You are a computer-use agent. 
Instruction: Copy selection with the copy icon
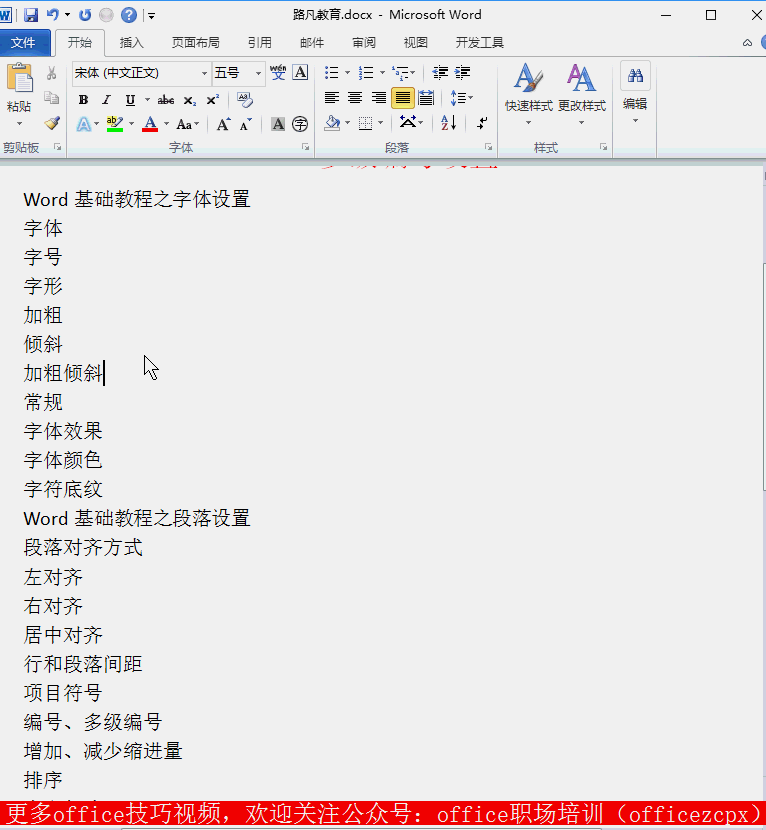click(51, 98)
